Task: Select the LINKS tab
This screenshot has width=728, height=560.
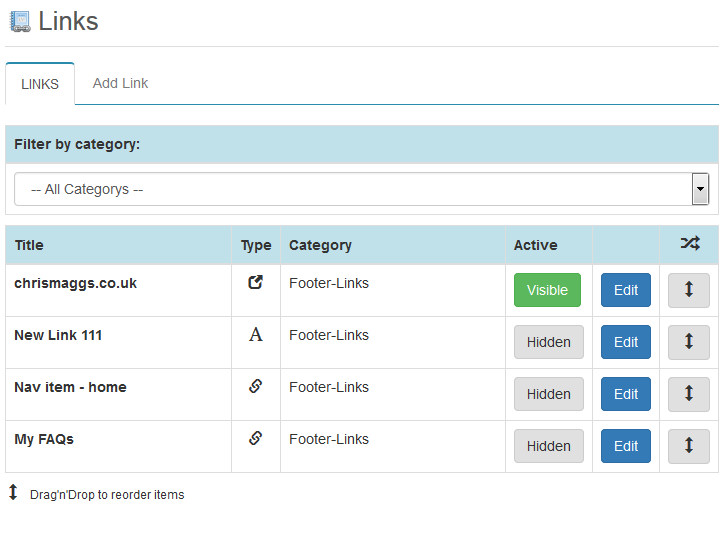Action: point(40,84)
